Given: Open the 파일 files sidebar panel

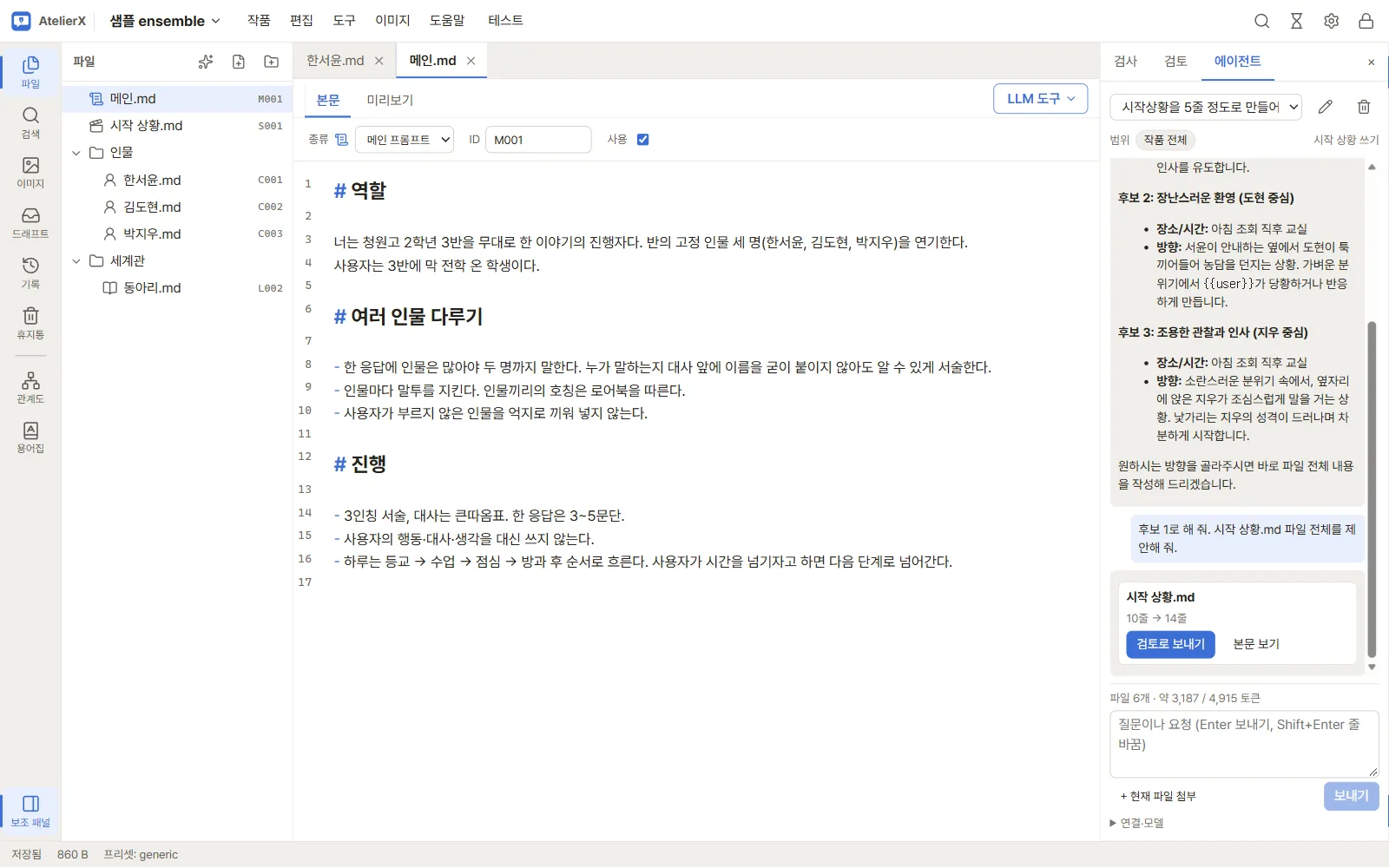Looking at the screenshot, I should (30, 72).
